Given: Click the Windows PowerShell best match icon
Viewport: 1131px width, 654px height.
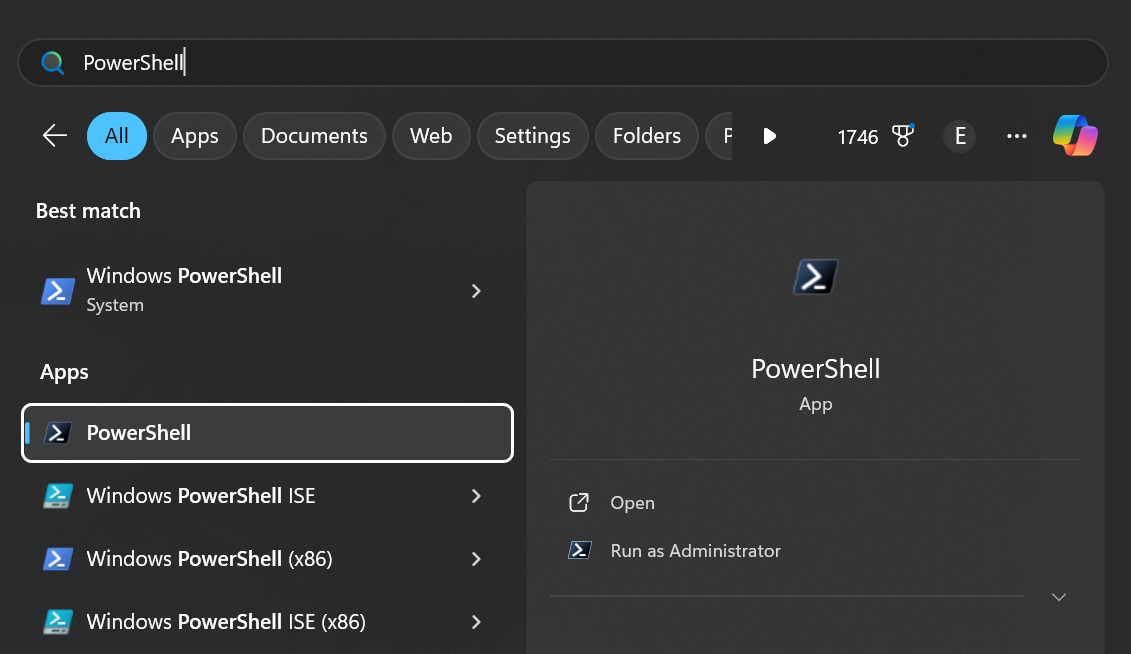Looking at the screenshot, I should (58, 291).
